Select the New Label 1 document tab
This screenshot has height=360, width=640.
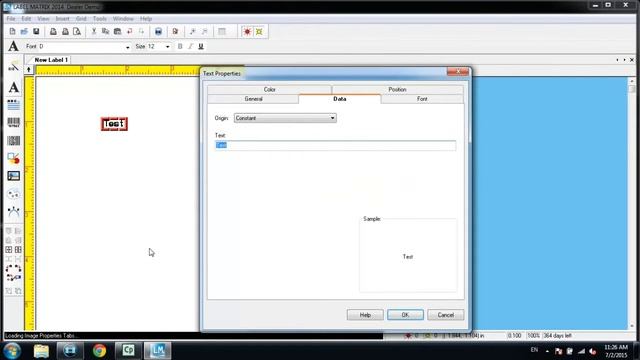coord(51,60)
